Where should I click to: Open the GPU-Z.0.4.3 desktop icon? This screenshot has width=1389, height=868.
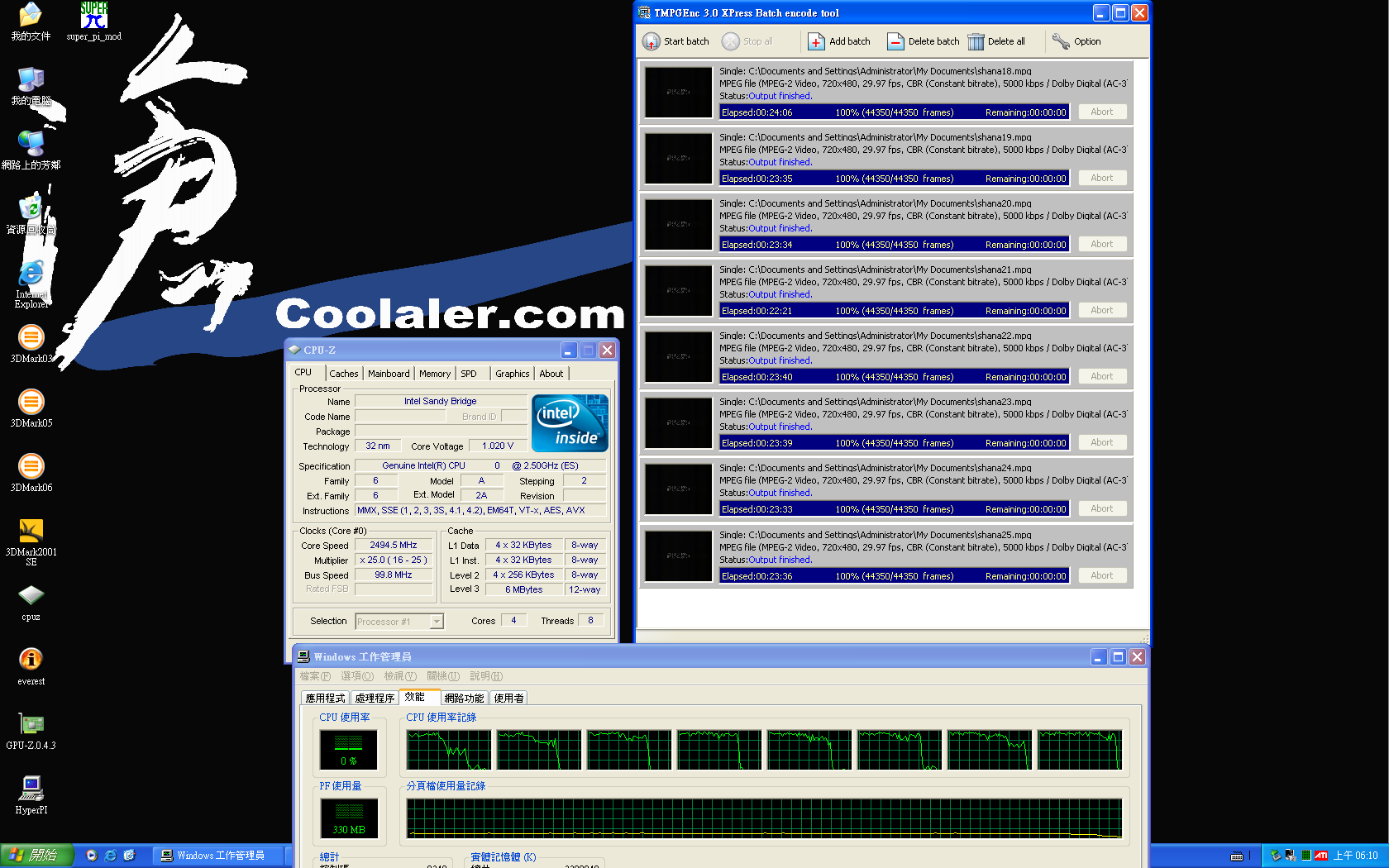click(x=31, y=724)
